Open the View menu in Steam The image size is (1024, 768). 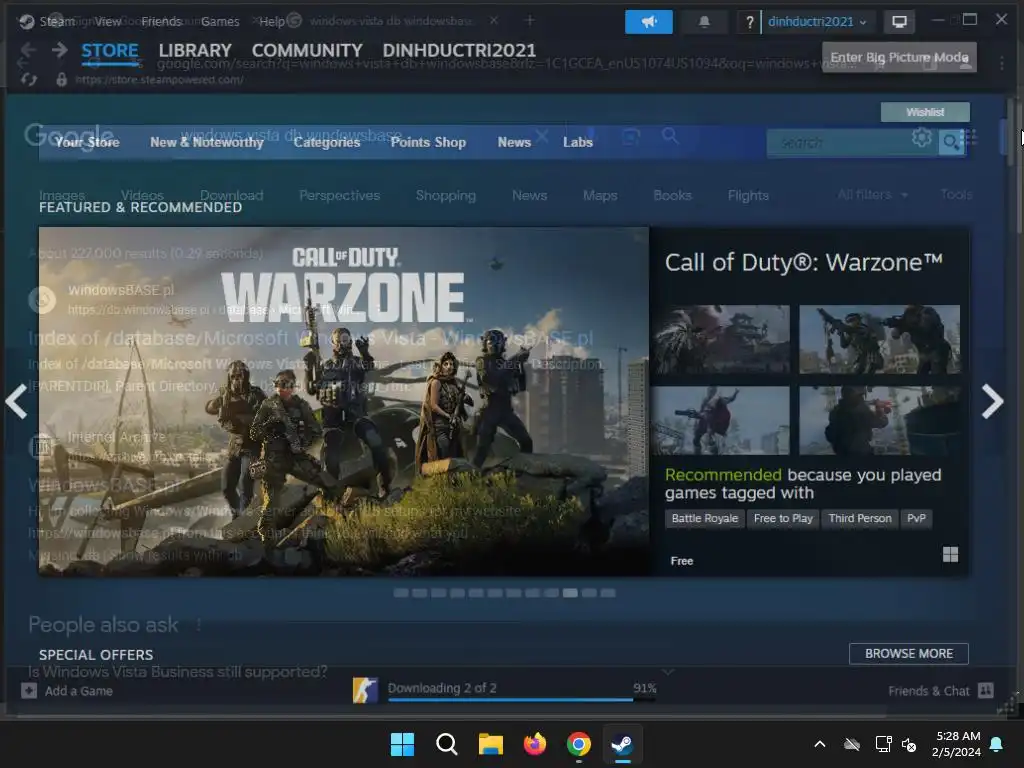[108, 22]
